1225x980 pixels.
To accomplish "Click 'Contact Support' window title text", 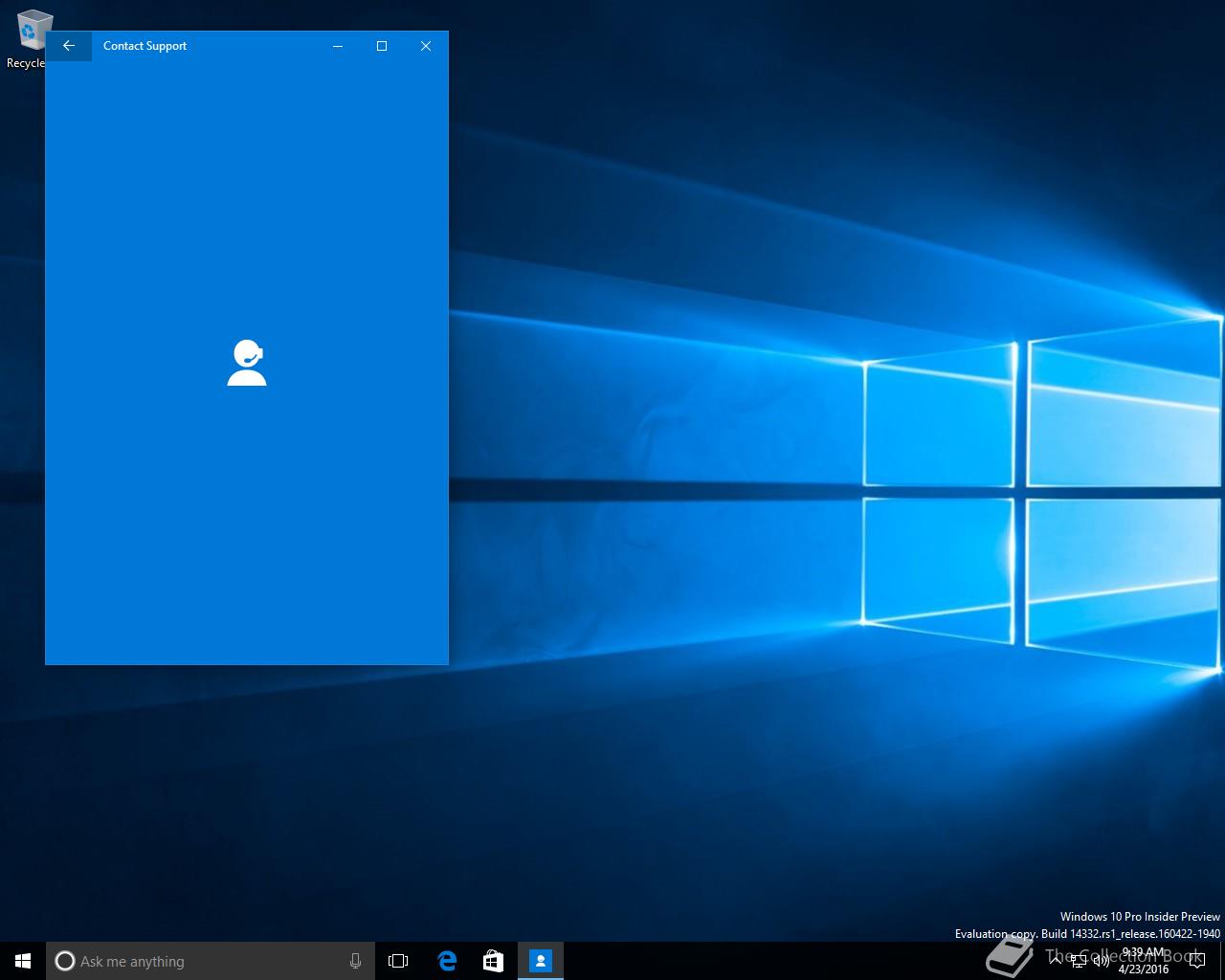I will point(145,46).
